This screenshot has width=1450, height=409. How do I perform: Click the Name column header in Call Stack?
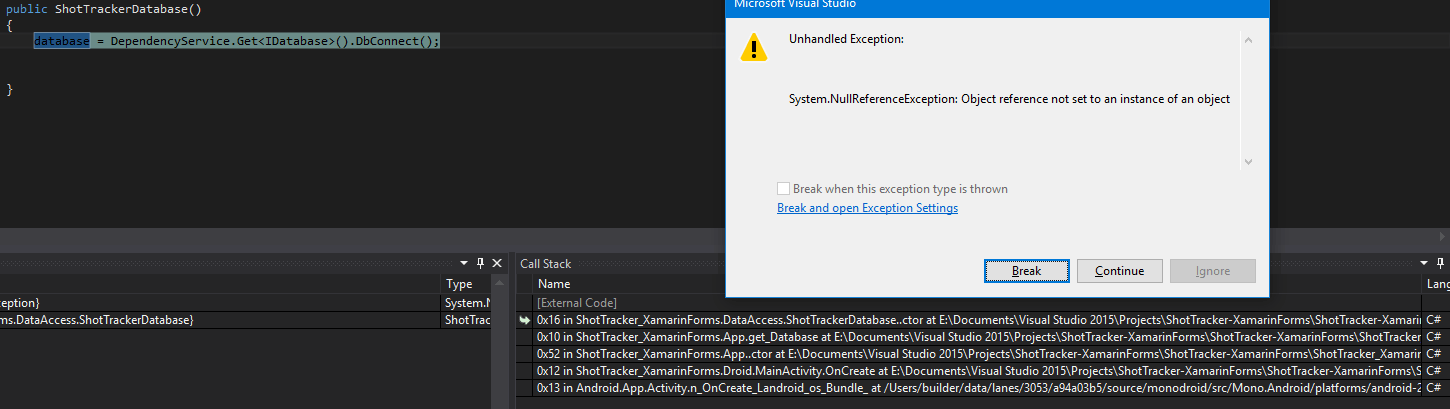click(553, 284)
